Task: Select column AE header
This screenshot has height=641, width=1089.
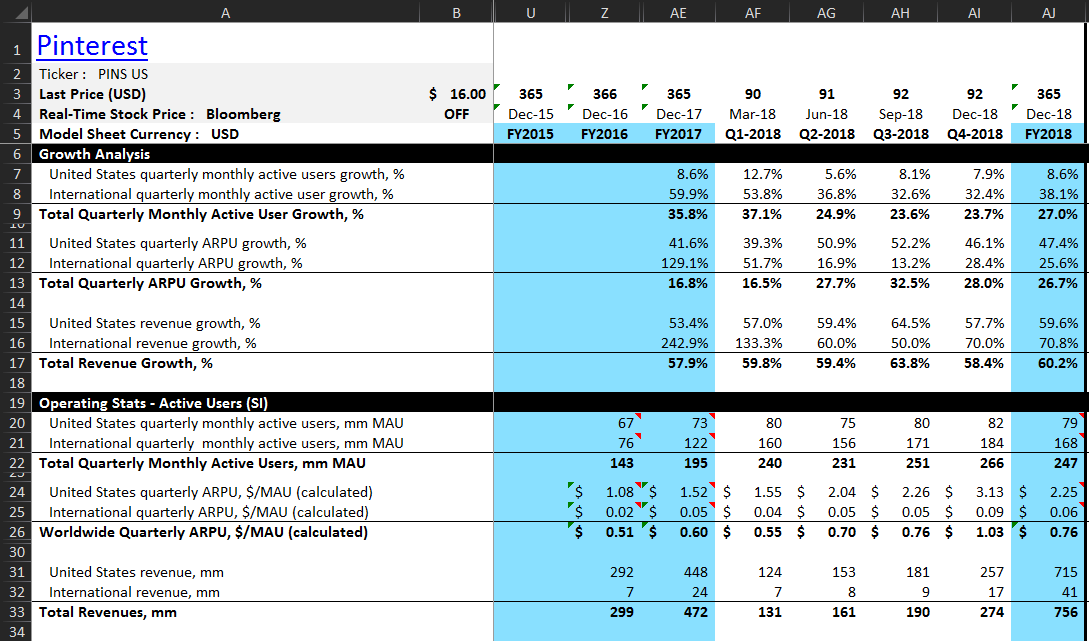Action: click(x=679, y=13)
